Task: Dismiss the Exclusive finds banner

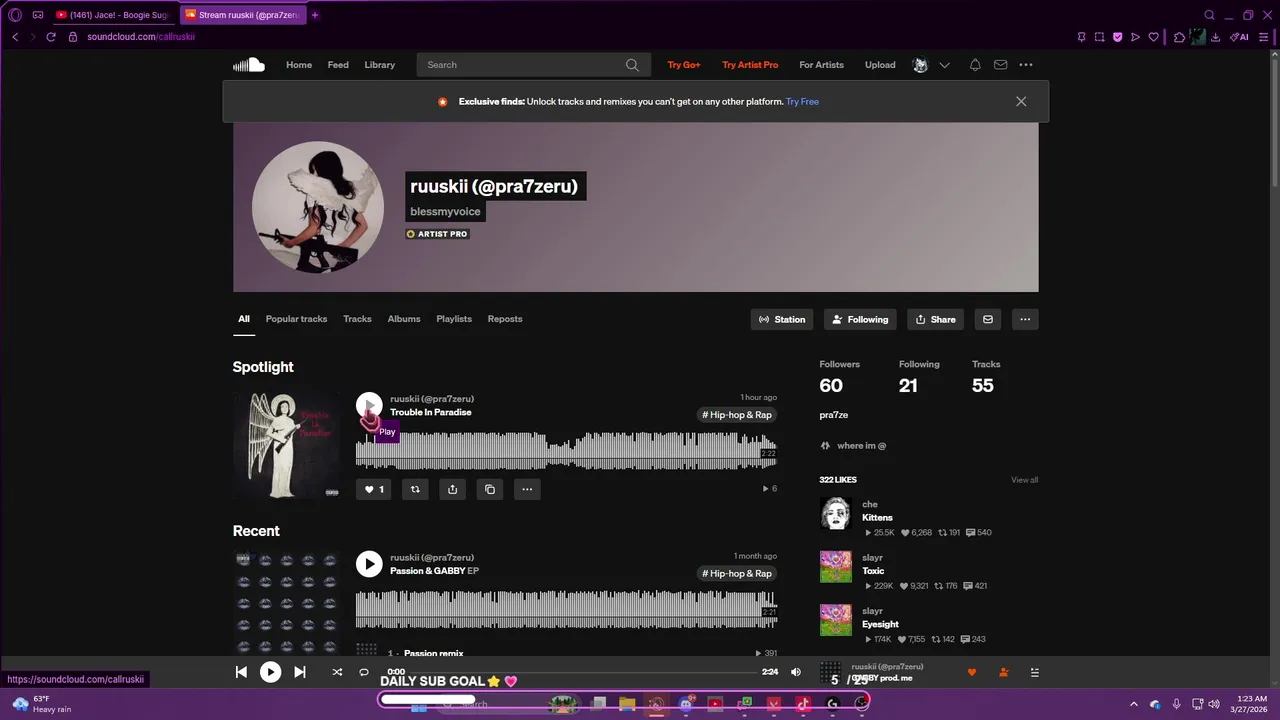Action: [1021, 102]
